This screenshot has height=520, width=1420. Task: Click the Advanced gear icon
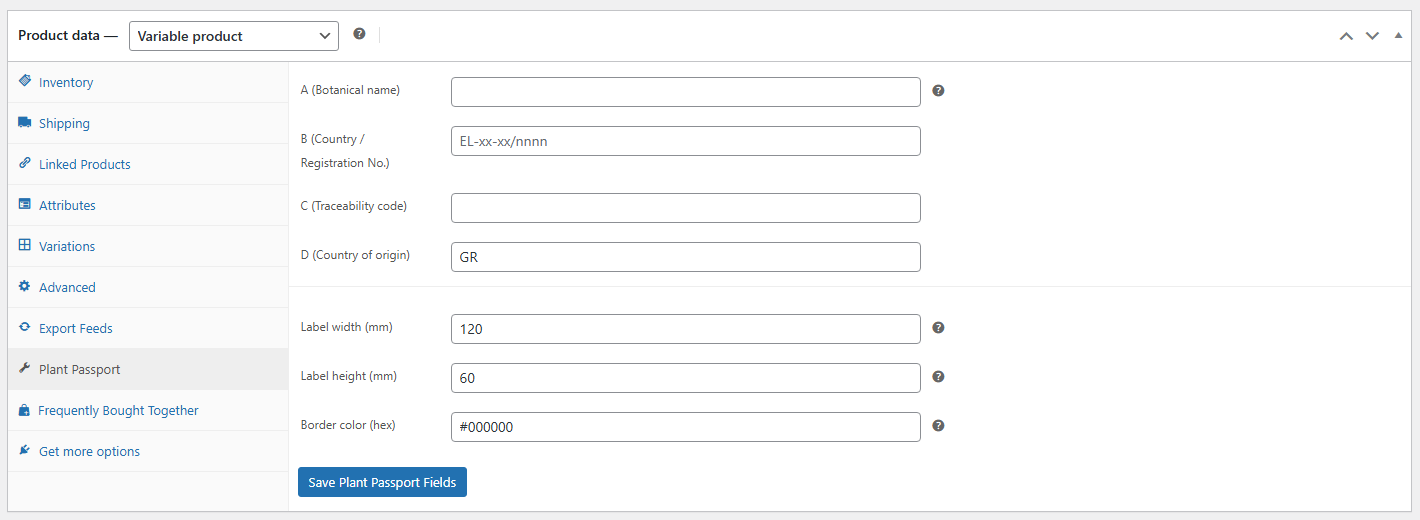(25, 286)
